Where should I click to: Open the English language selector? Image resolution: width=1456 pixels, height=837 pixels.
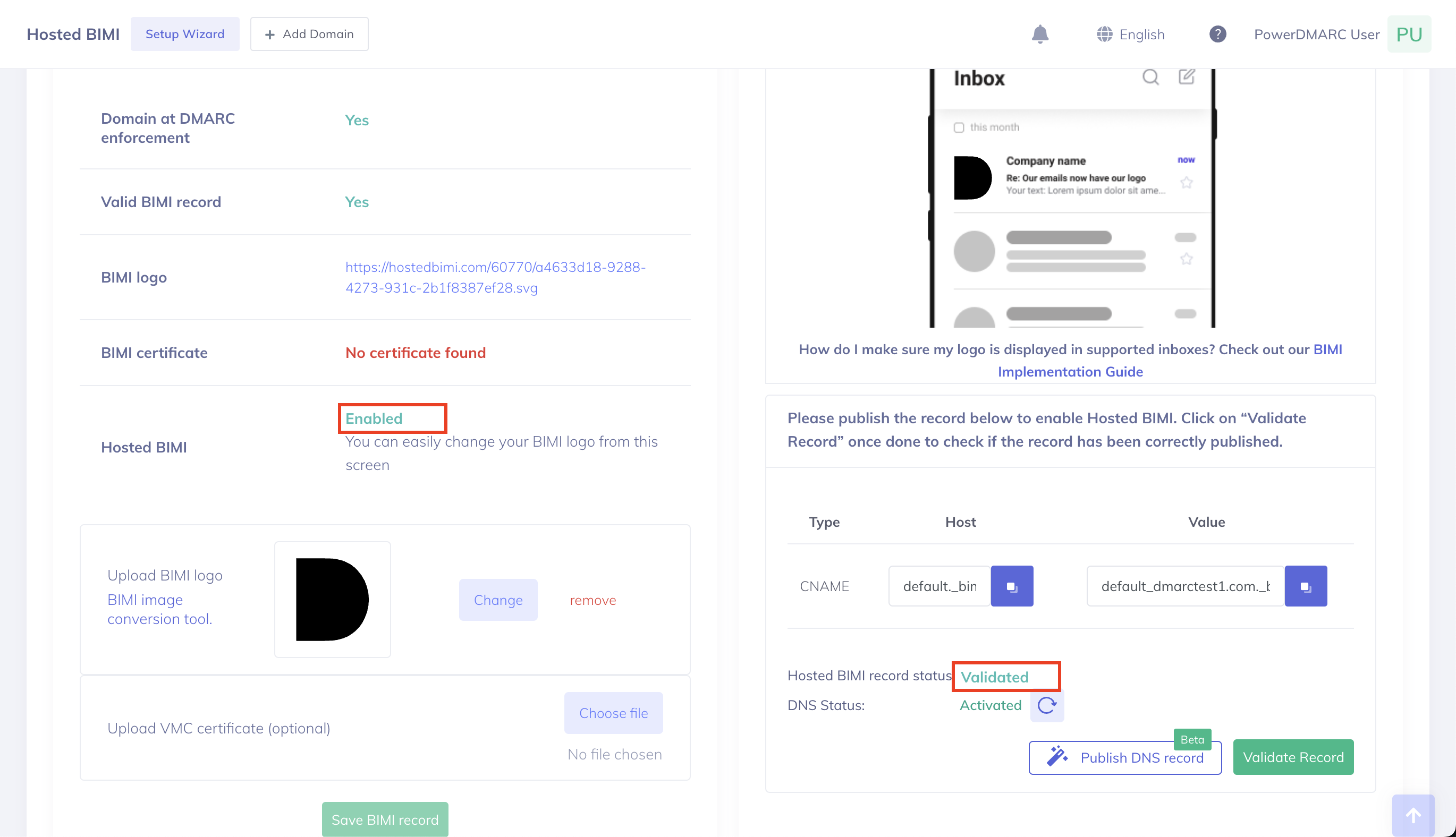[1130, 35]
